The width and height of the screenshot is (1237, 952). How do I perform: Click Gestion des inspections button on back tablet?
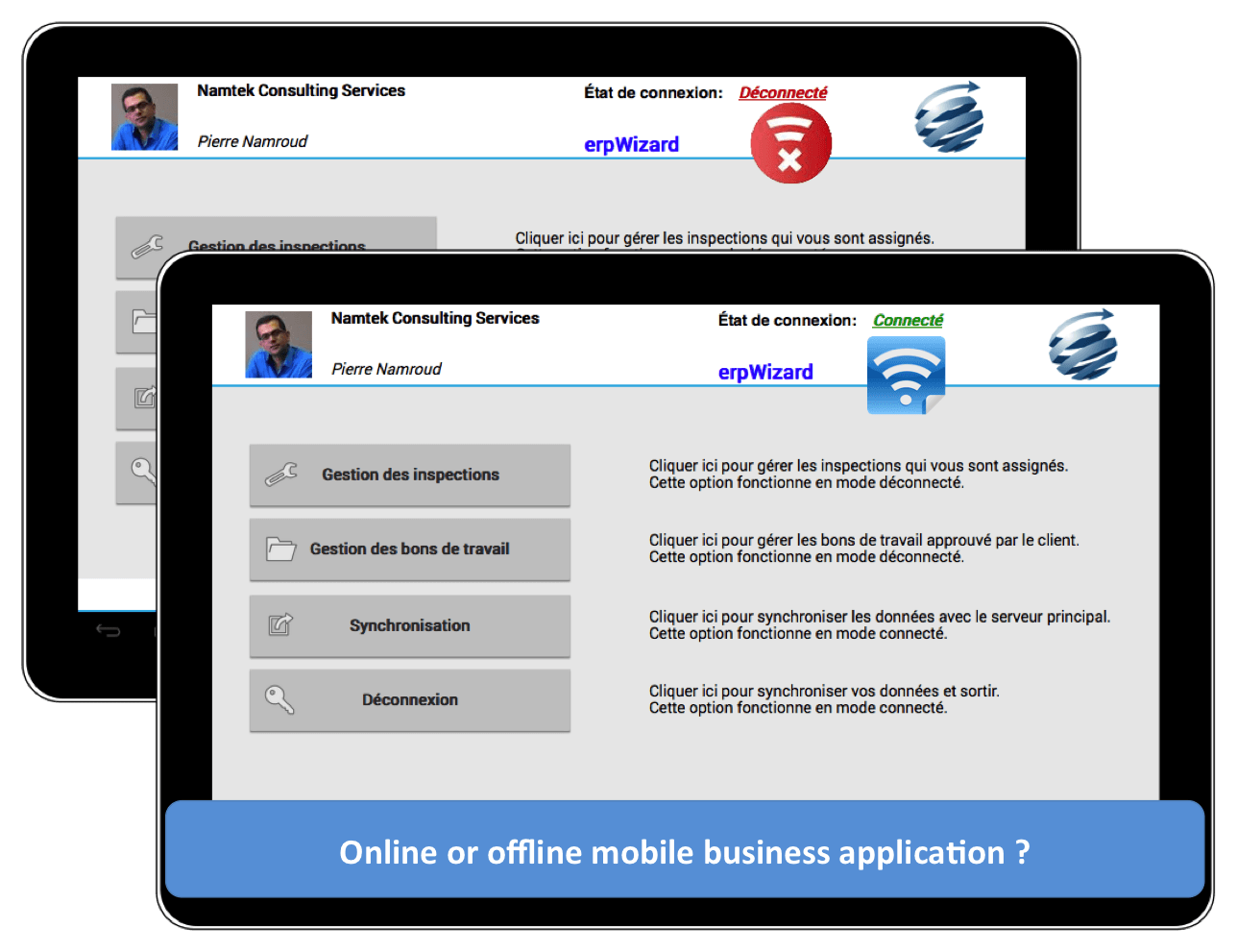tap(277, 233)
